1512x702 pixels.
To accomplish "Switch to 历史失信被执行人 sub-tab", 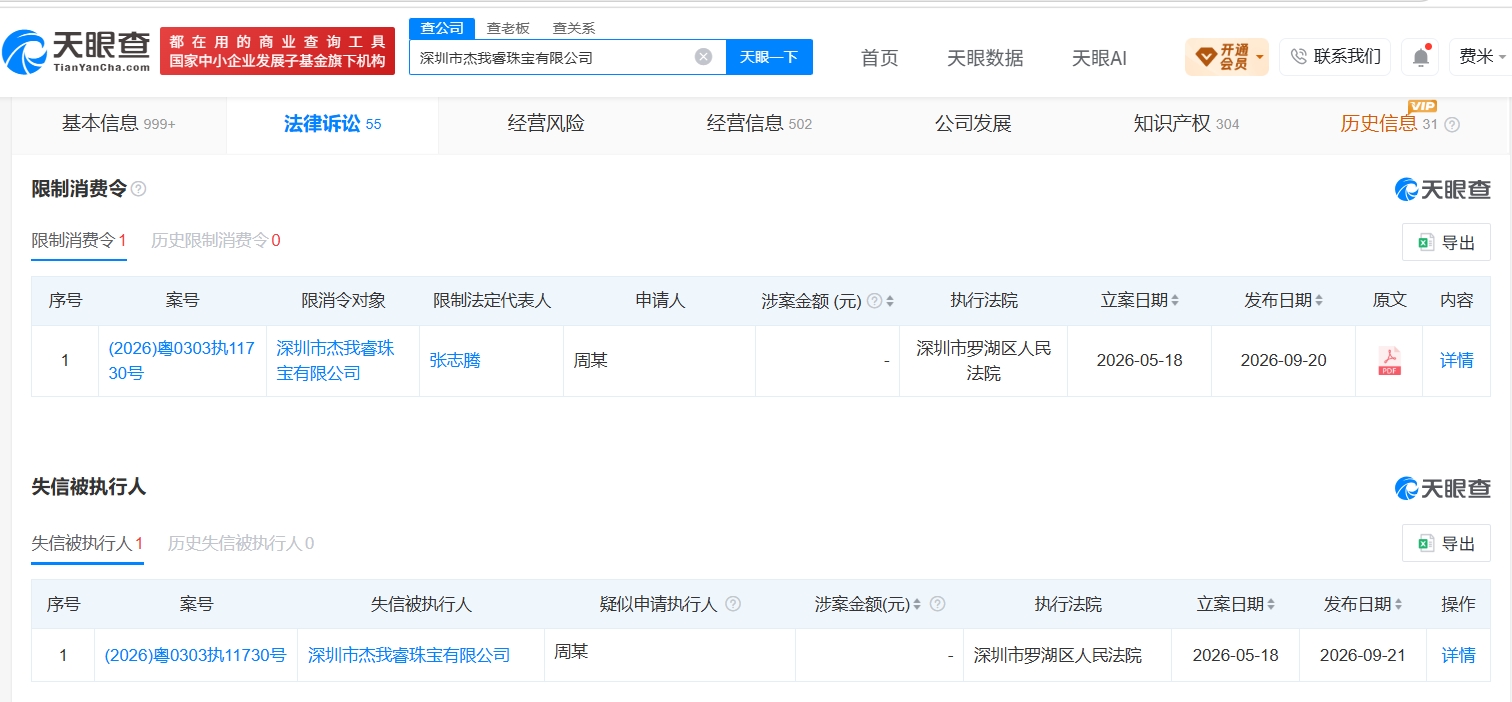I will 241,543.
